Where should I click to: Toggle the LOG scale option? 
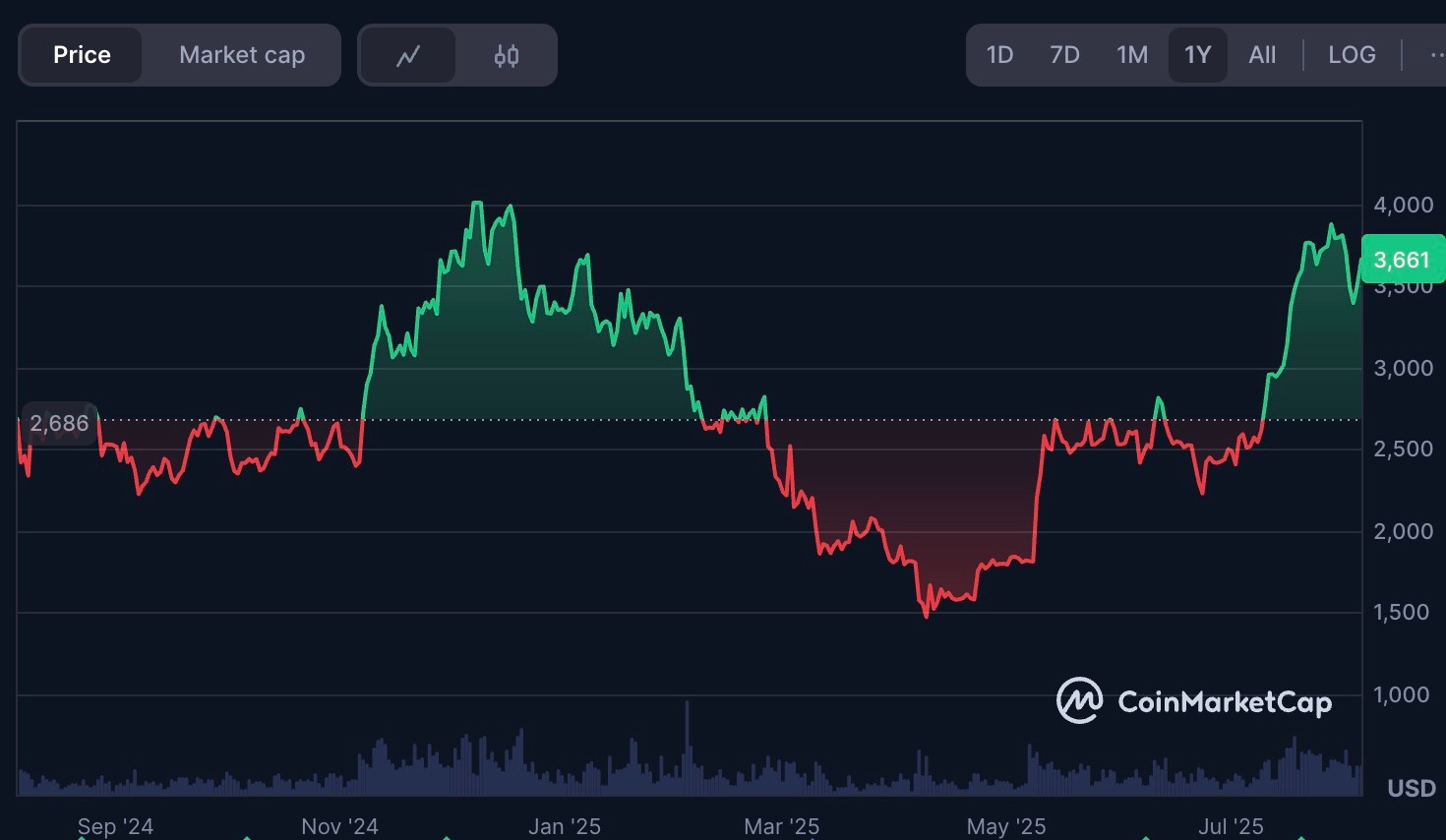[1352, 55]
